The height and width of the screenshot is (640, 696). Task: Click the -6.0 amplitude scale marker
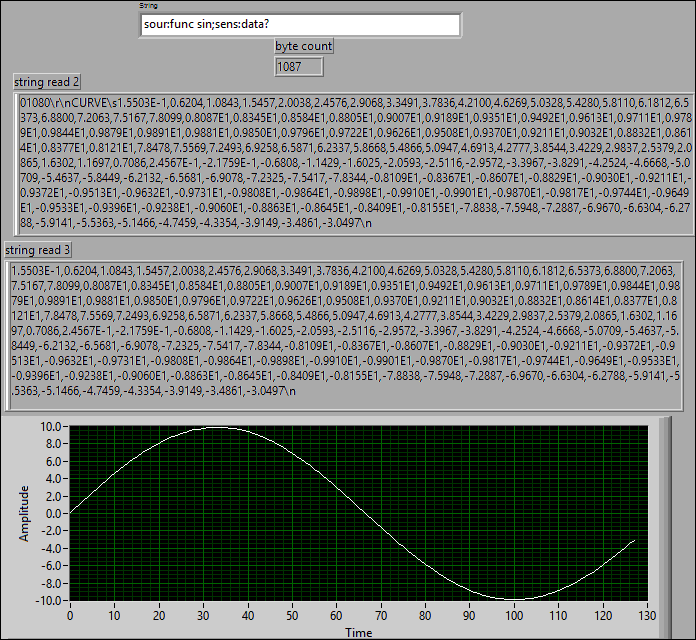click(51, 566)
